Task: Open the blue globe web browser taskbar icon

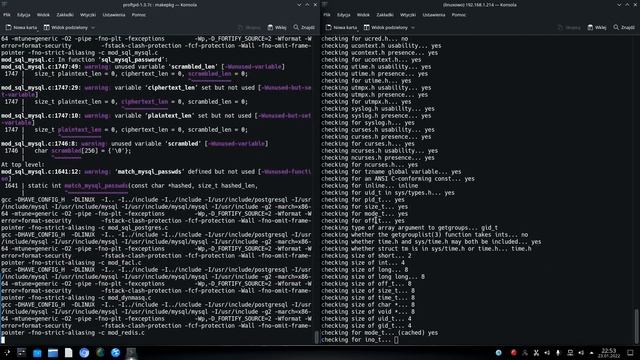Action: click(116, 353)
